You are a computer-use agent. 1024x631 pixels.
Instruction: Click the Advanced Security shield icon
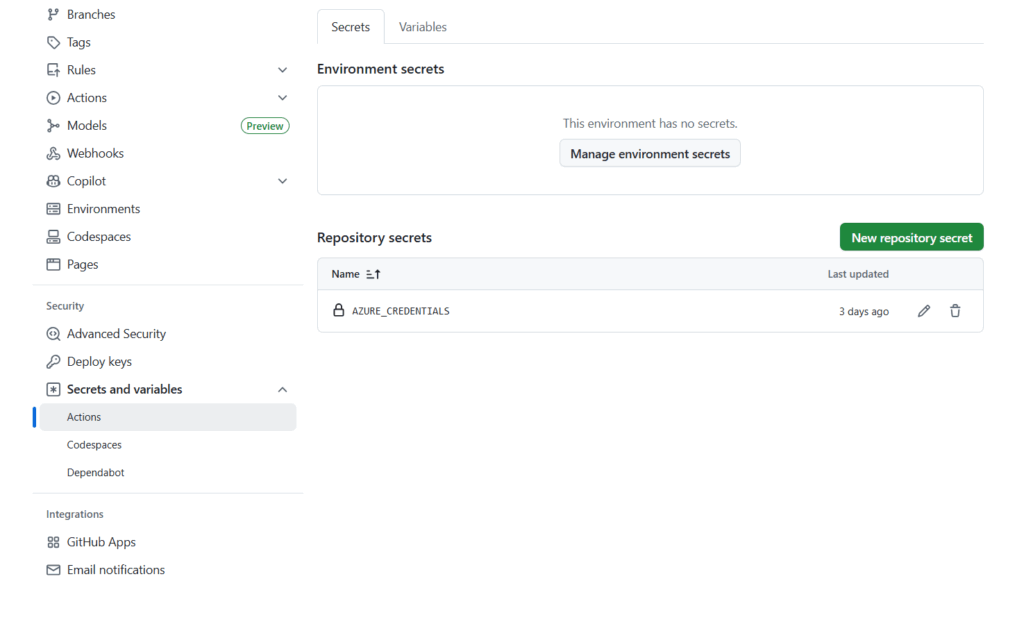pyautogui.click(x=53, y=334)
